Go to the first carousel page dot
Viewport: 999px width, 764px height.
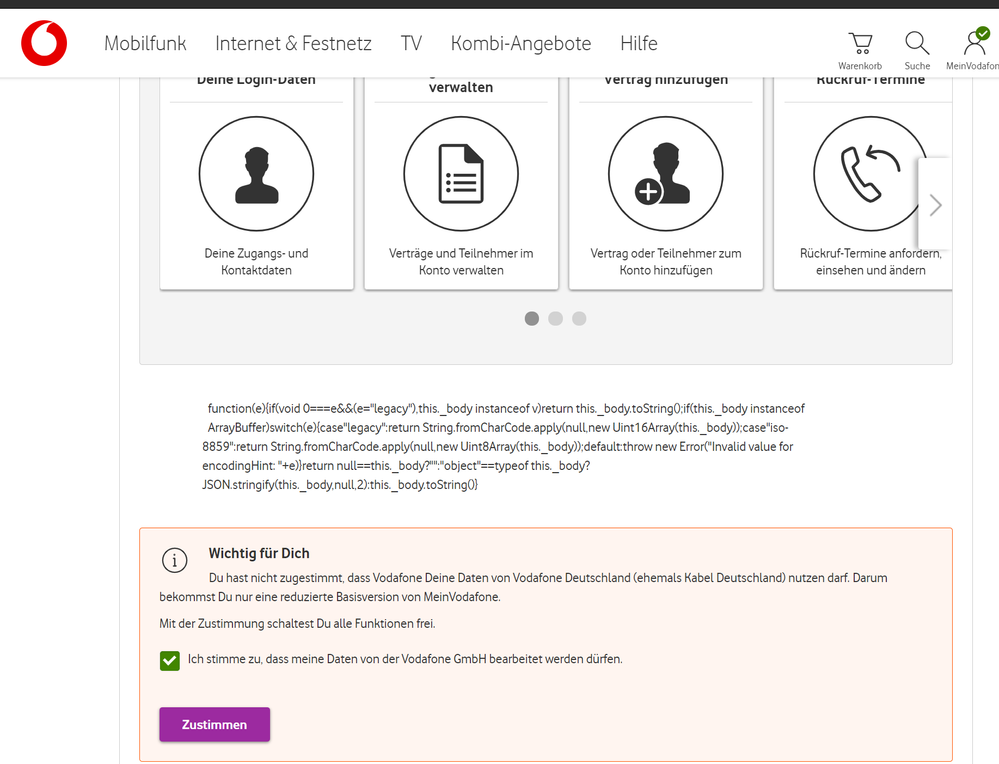[x=532, y=318]
